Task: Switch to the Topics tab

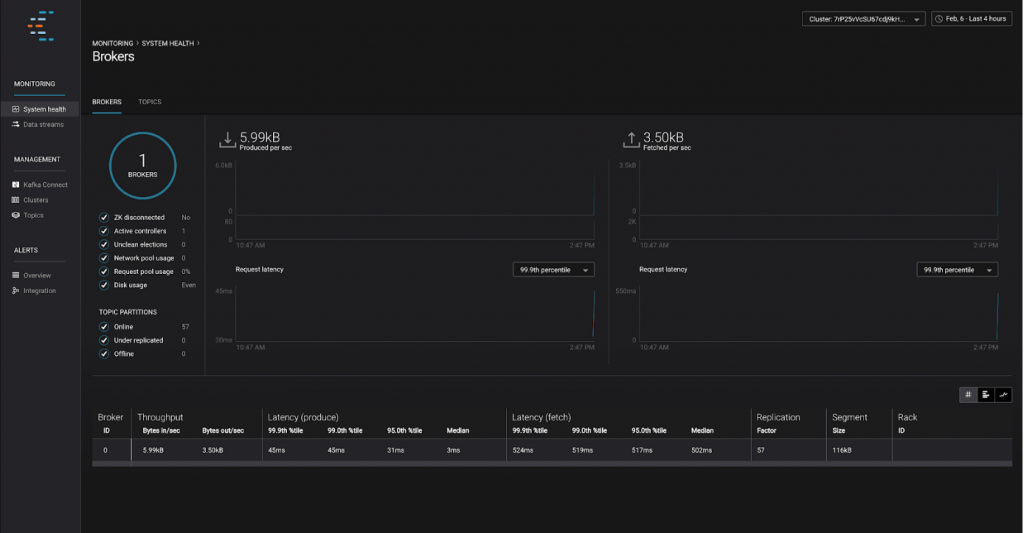Action: (x=150, y=102)
